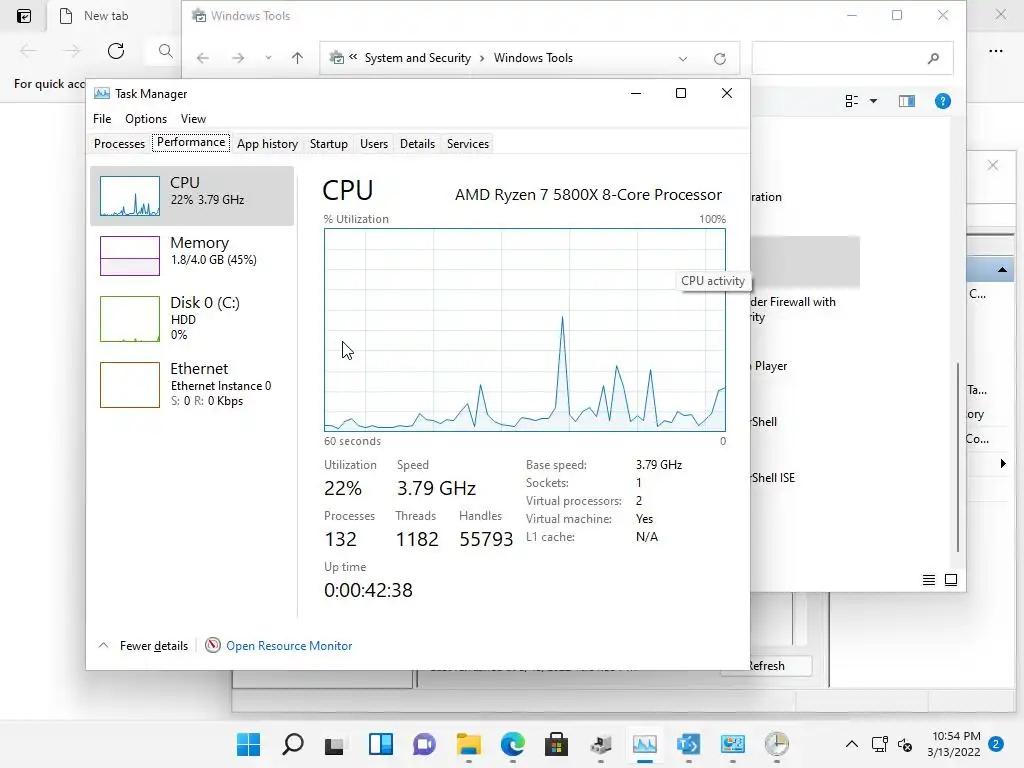Select the Ethernet performance item
The width and height of the screenshot is (1024, 768).
click(x=192, y=385)
